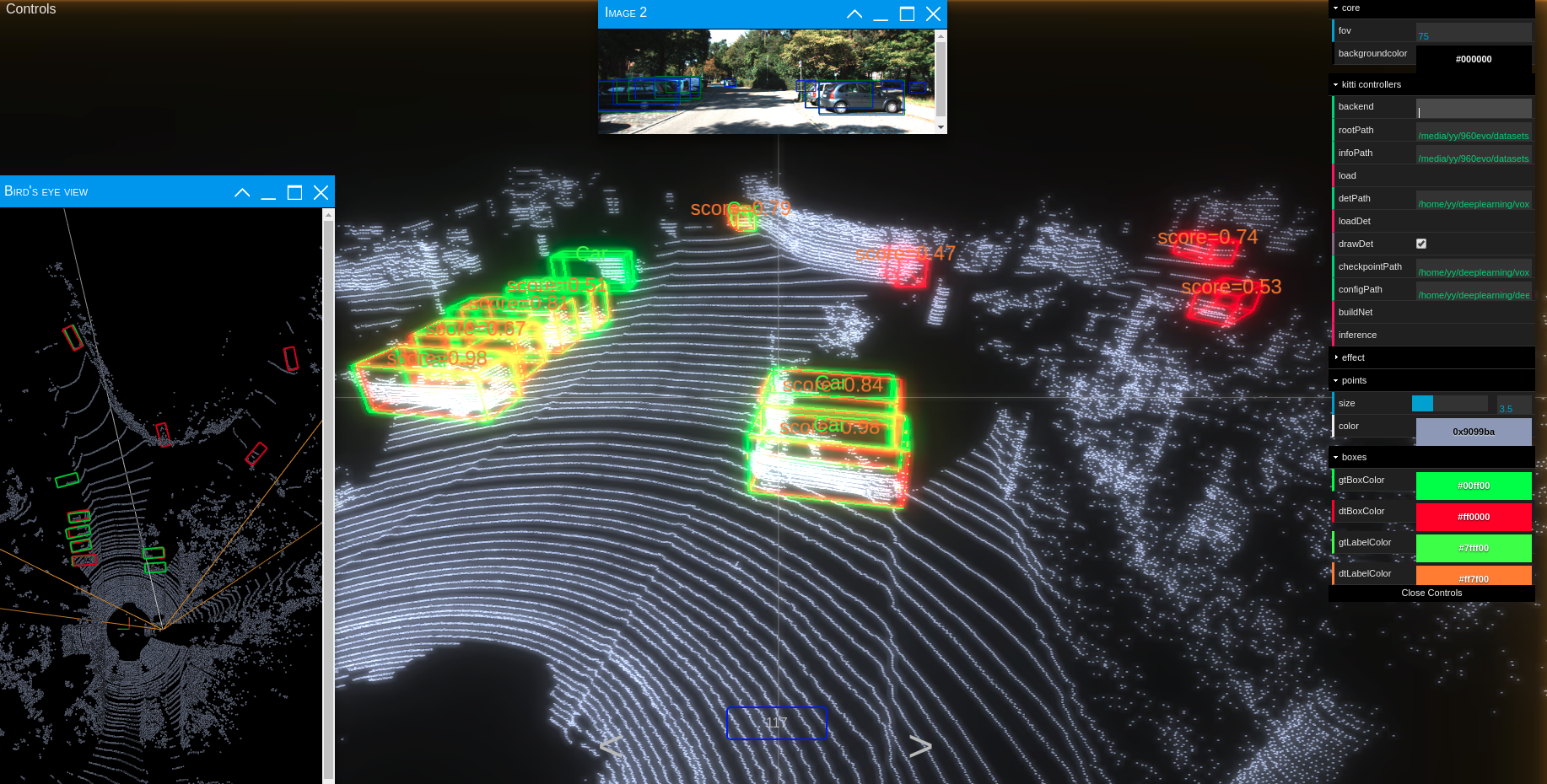Image resolution: width=1547 pixels, height=784 pixels.
Task: Click the buildNet button
Action: [x=1431, y=312]
